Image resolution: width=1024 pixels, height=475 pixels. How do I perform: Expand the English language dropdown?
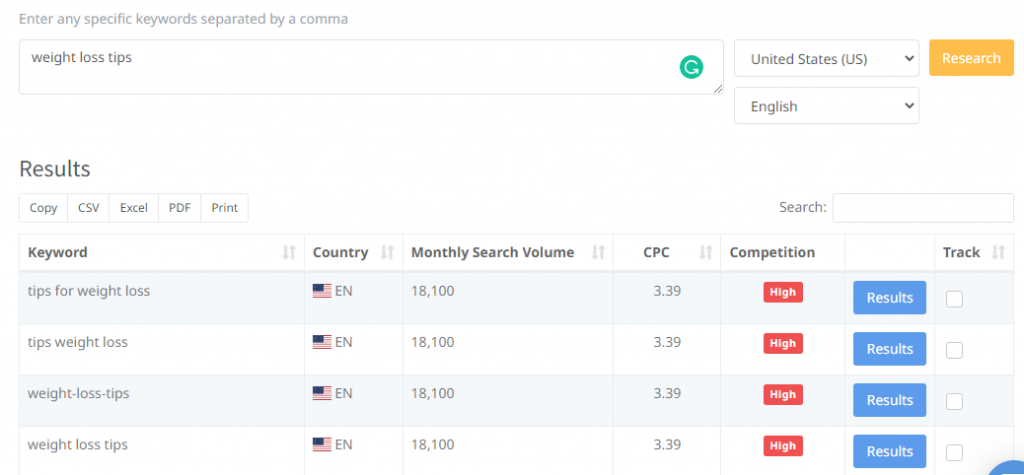826,106
